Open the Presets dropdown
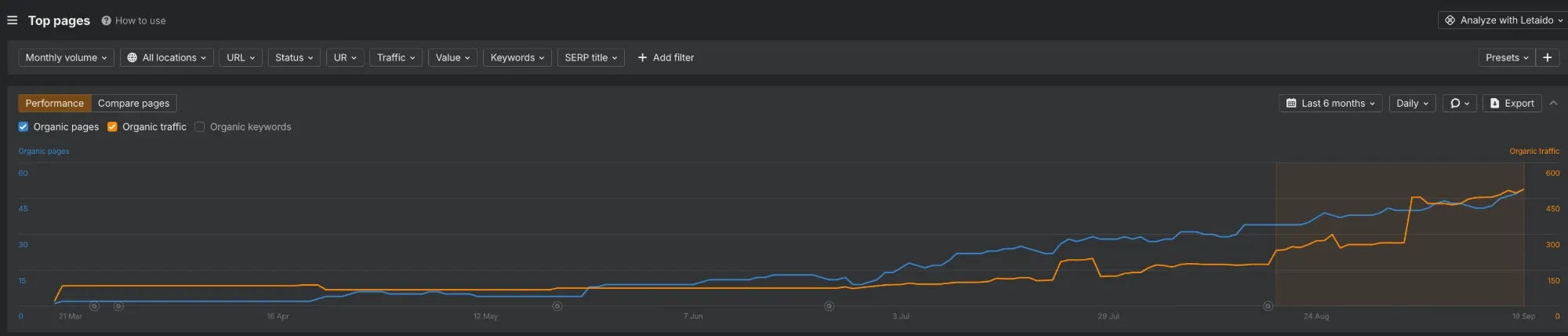Screen dimensions: 1568x336 (1507, 57)
